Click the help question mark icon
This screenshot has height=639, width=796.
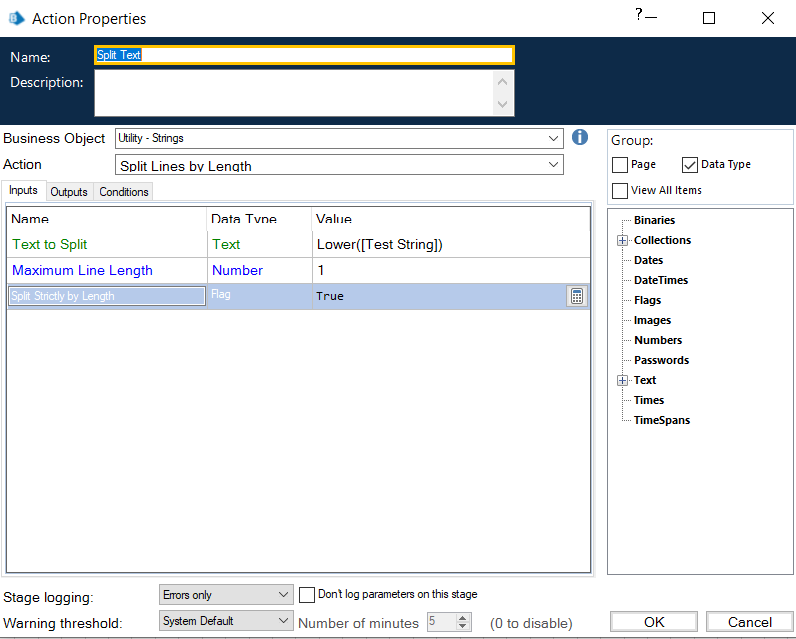pyautogui.click(x=638, y=14)
